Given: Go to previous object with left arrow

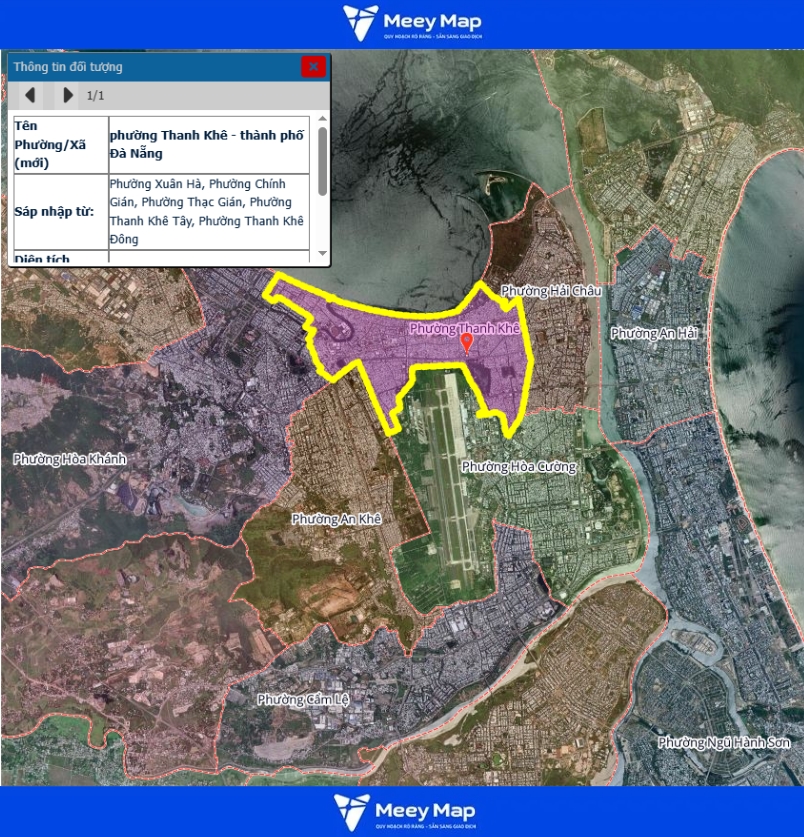Looking at the screenshot, I should 31,95.
